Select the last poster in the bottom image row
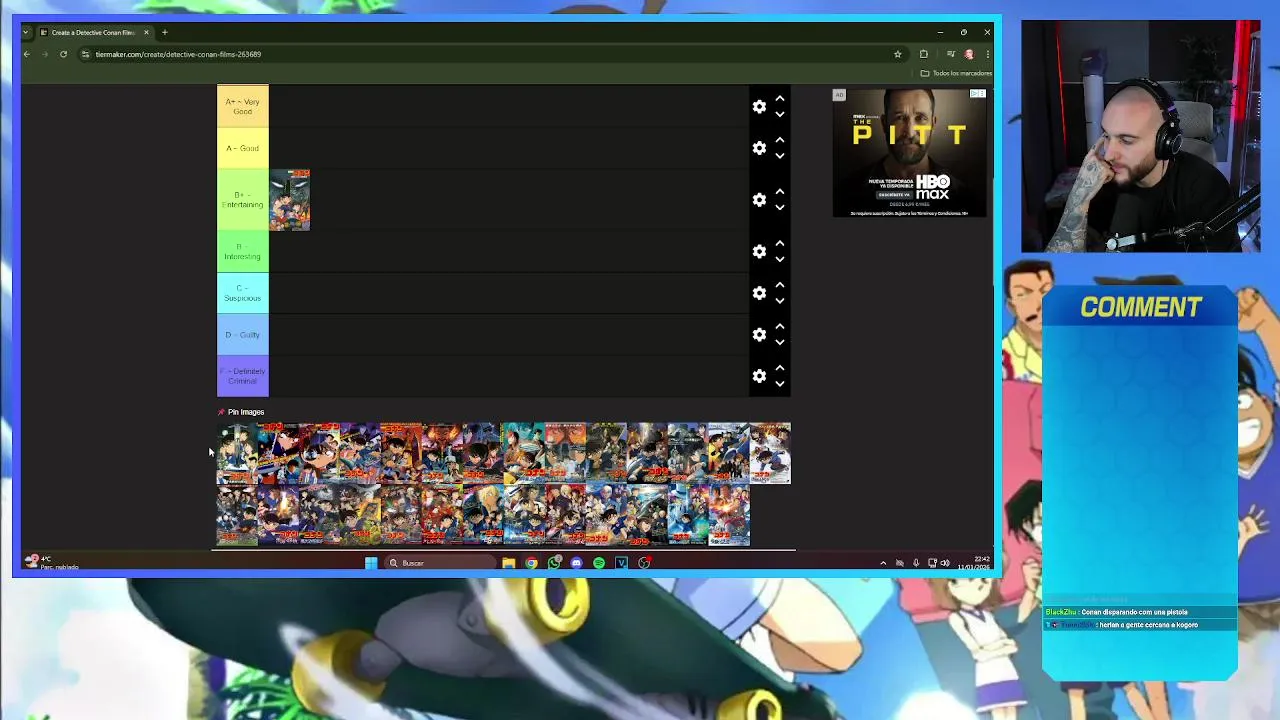 coord(729,515)
